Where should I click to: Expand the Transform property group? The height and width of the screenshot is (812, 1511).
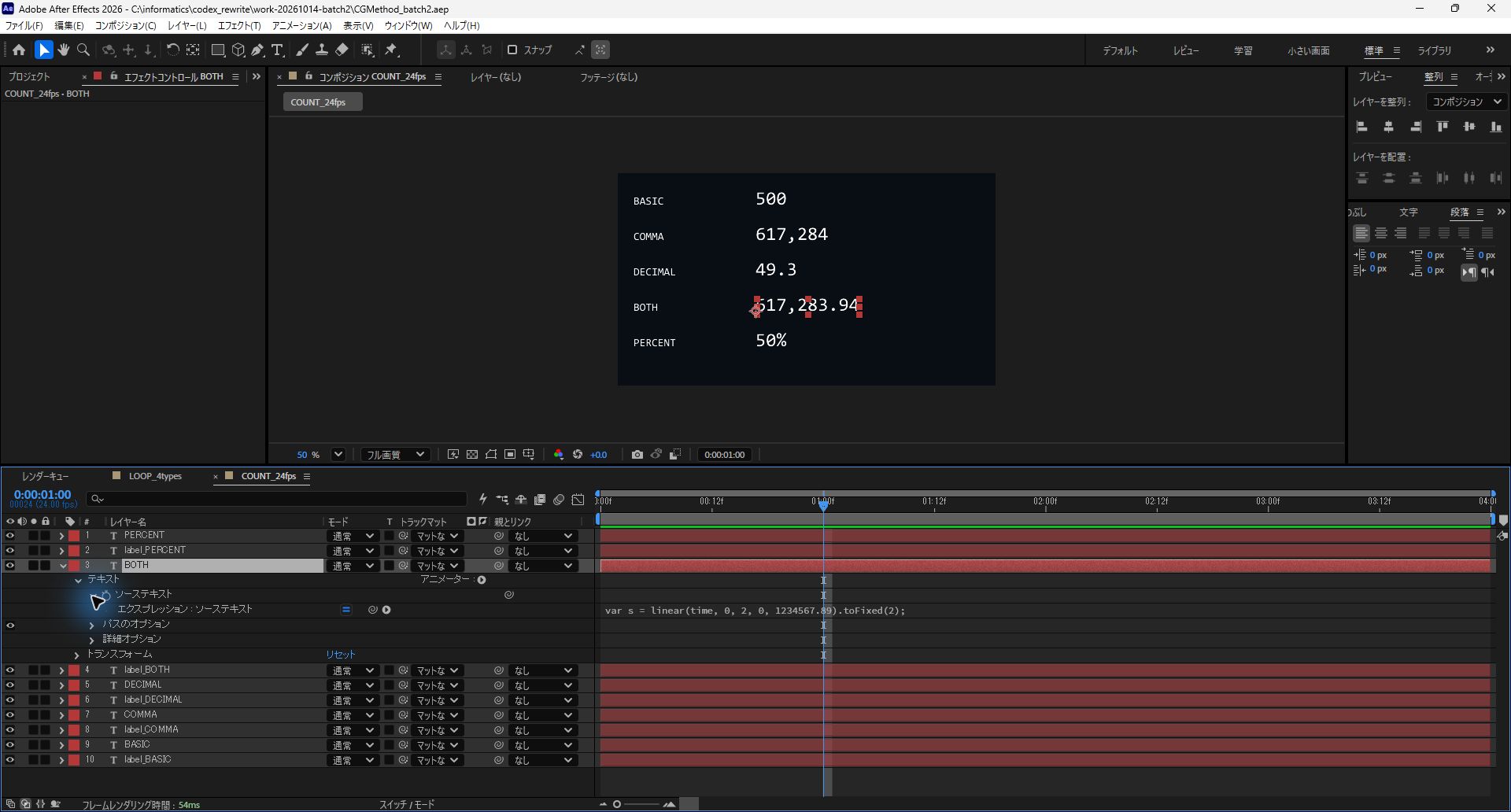(76, 655)
